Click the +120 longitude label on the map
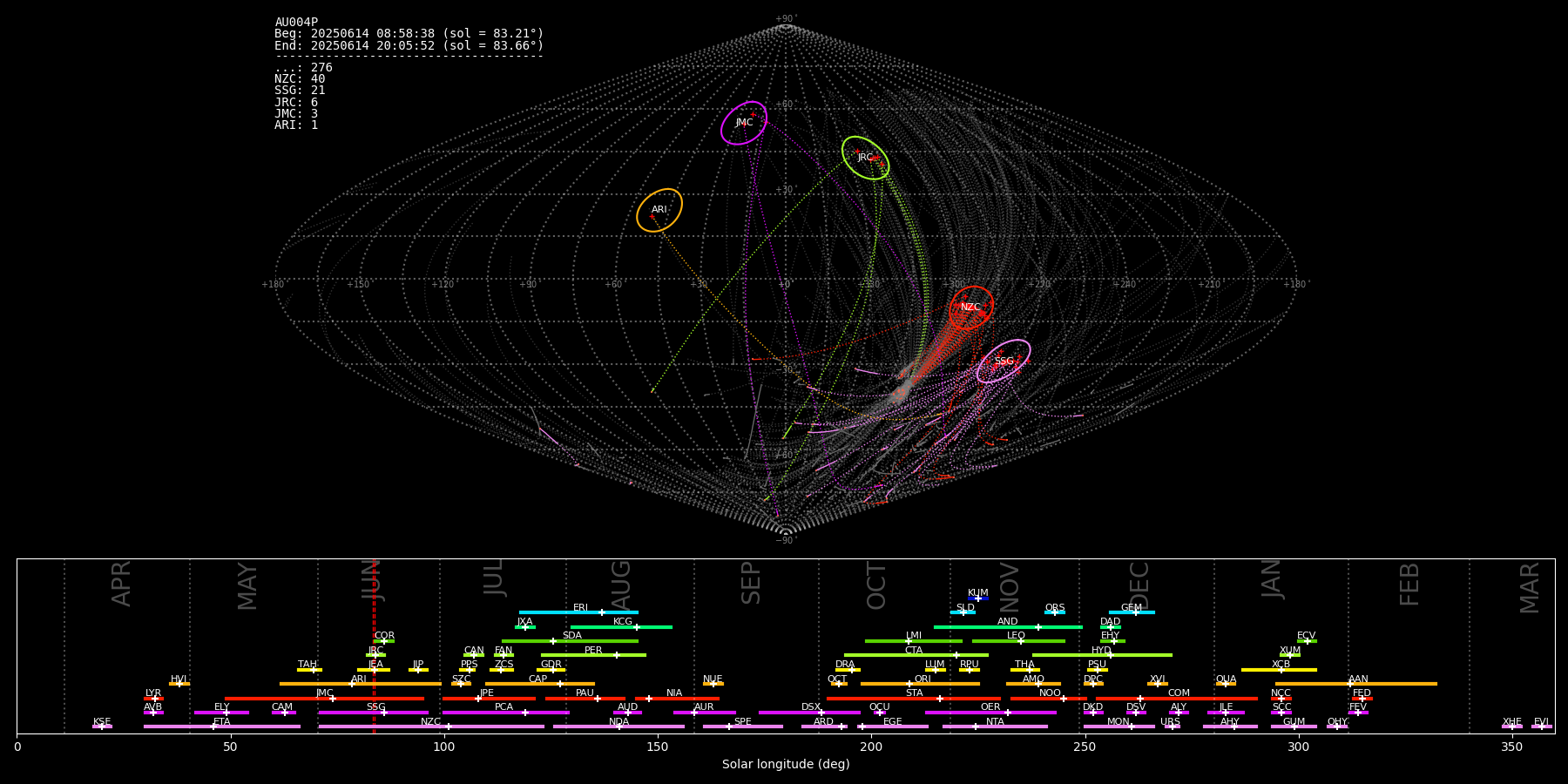This screenshot has width=1568, height=784. (443, 284)
